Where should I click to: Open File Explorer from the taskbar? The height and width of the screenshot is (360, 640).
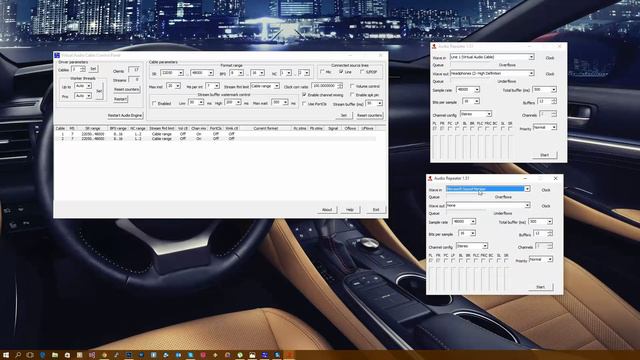click(55, 355)
